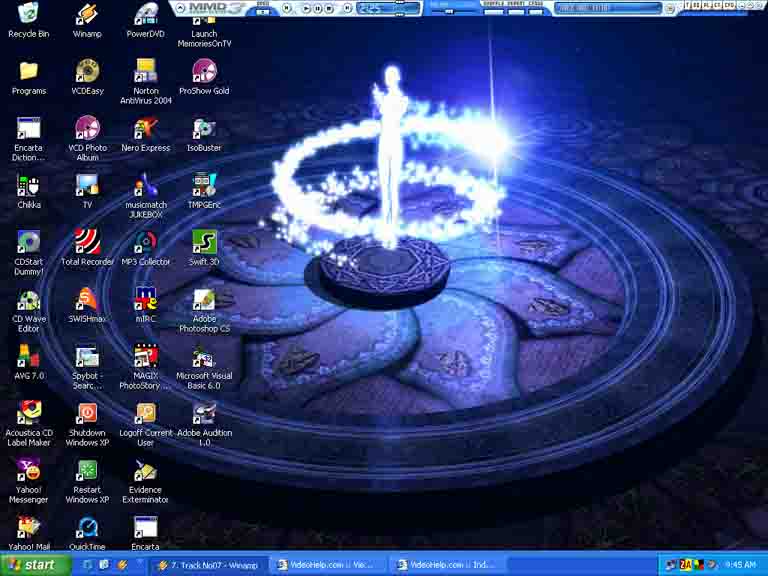Select the Acoustica CD Label Maker icon
Screen dimensions: 768x576
click(28, 424)
